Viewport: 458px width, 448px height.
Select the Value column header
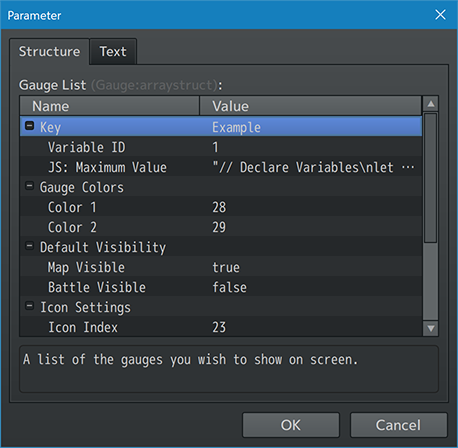coord(311,106)
